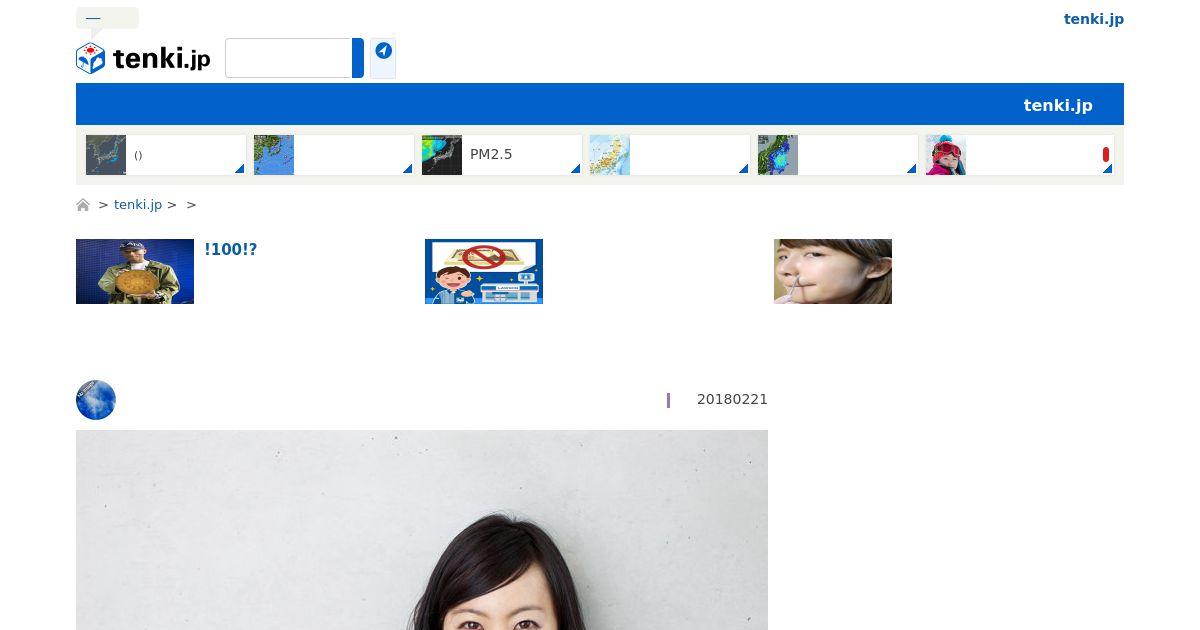This screenshot has height=630, width=1200.
Task: Open the no-cash cartoon thumbnail
Action: (484, 271)
